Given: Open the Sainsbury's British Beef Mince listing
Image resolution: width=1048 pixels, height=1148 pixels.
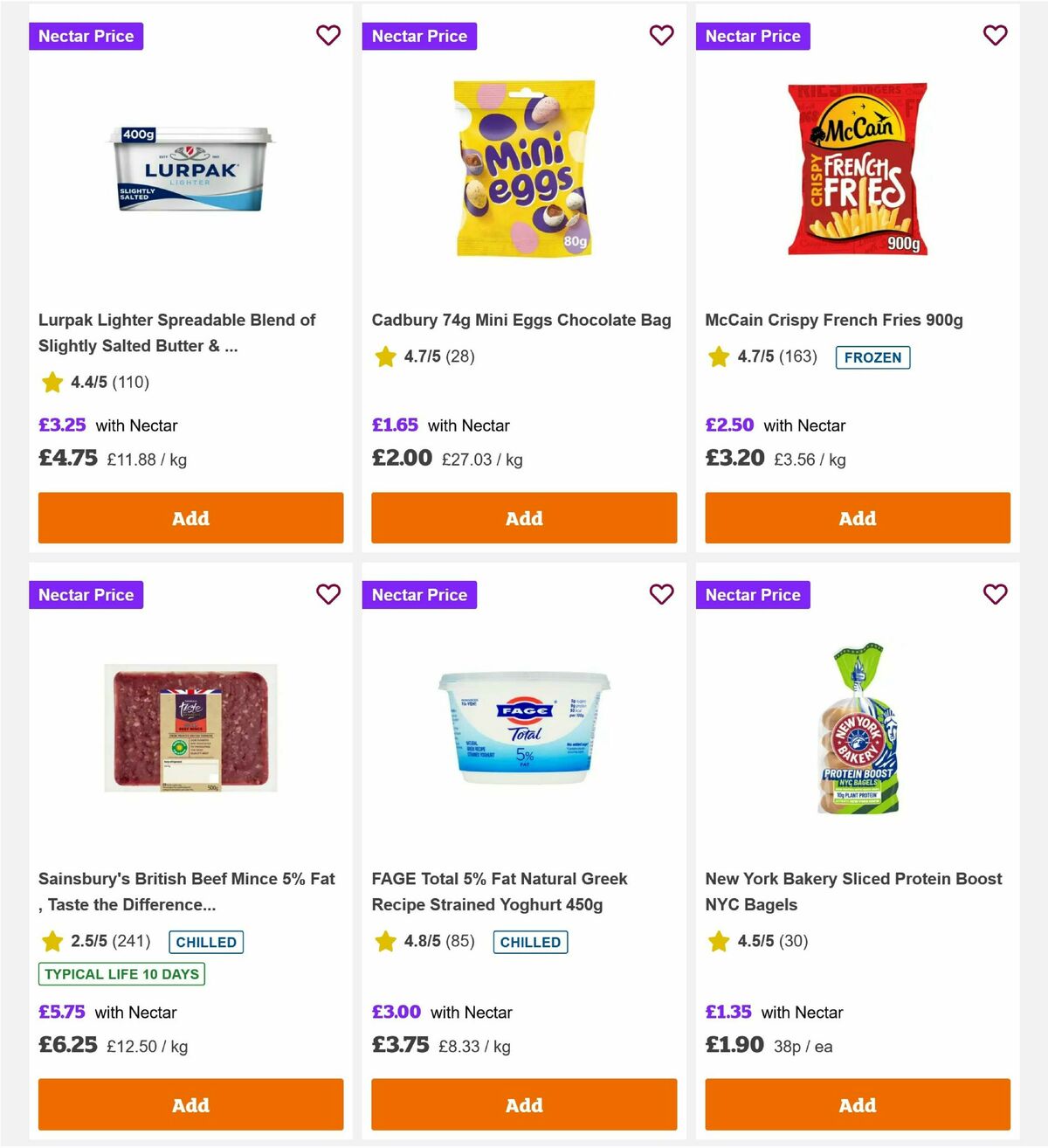Looking at the screenshot, I should pos(187,891).
